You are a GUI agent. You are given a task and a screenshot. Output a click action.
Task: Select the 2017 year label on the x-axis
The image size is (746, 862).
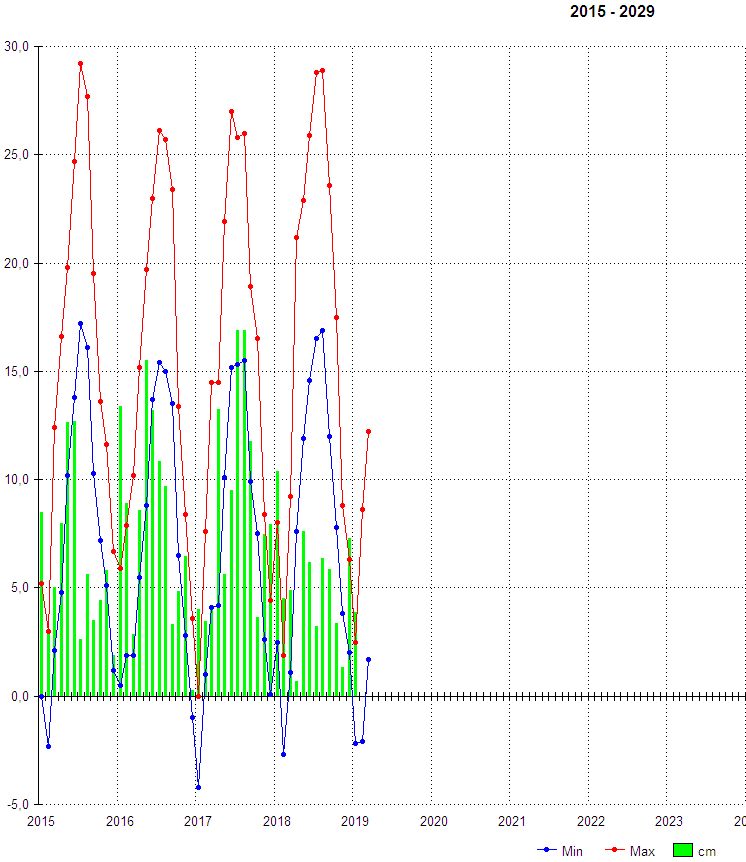(x=198, y=821)
